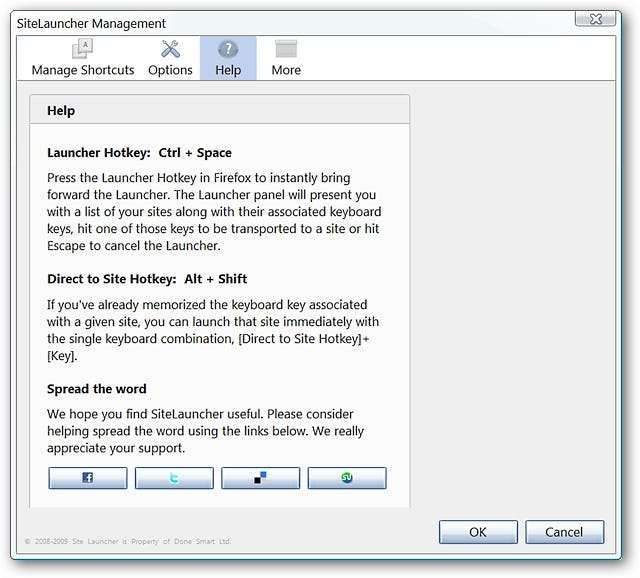Image resolution: width=640 pixels, height=578 pixels.
Task: Share SiteLauncher via the StumbleUpon button
Action: point(347,478)
